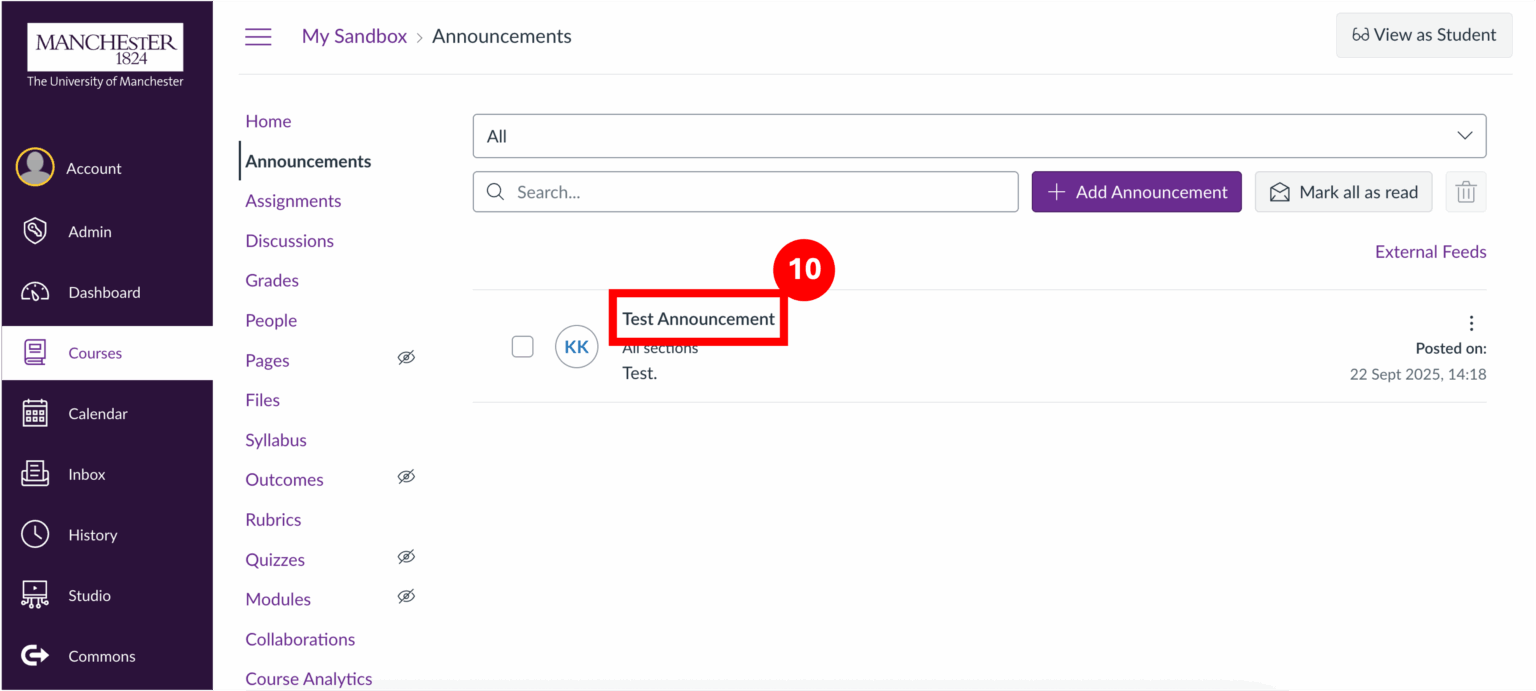
Task: View History from the sidebar
Action: click(93, 534)
